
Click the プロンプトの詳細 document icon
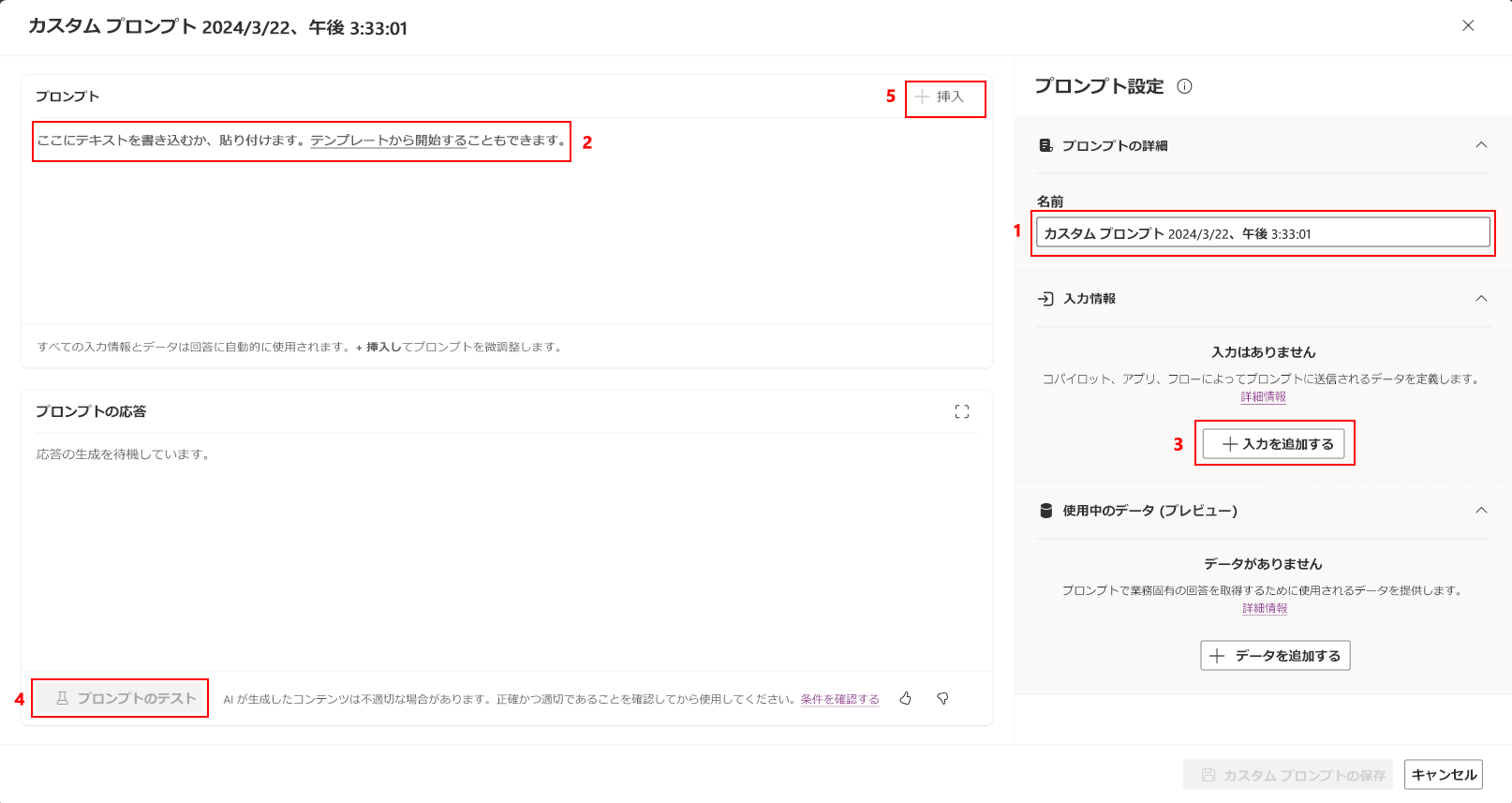point(1046,145)
